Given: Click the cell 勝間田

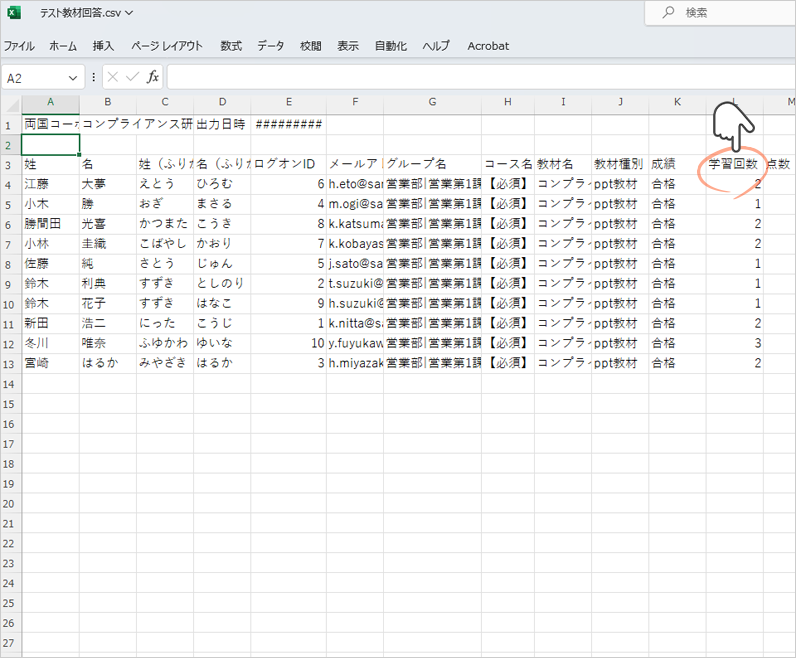Looking at the screenshot, I should pos(50,224).
